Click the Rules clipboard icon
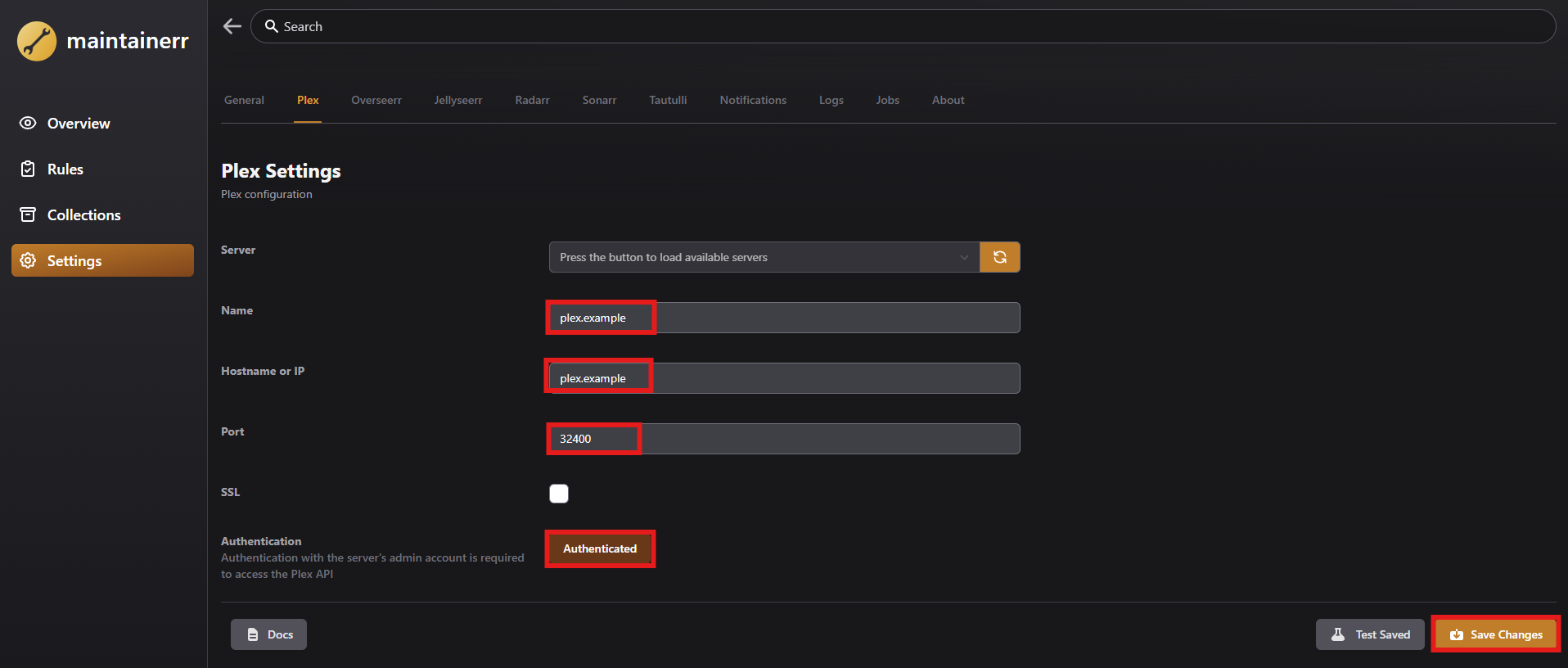The height and width of the screenshot is (668, 1568). click(x=28, y=169)
